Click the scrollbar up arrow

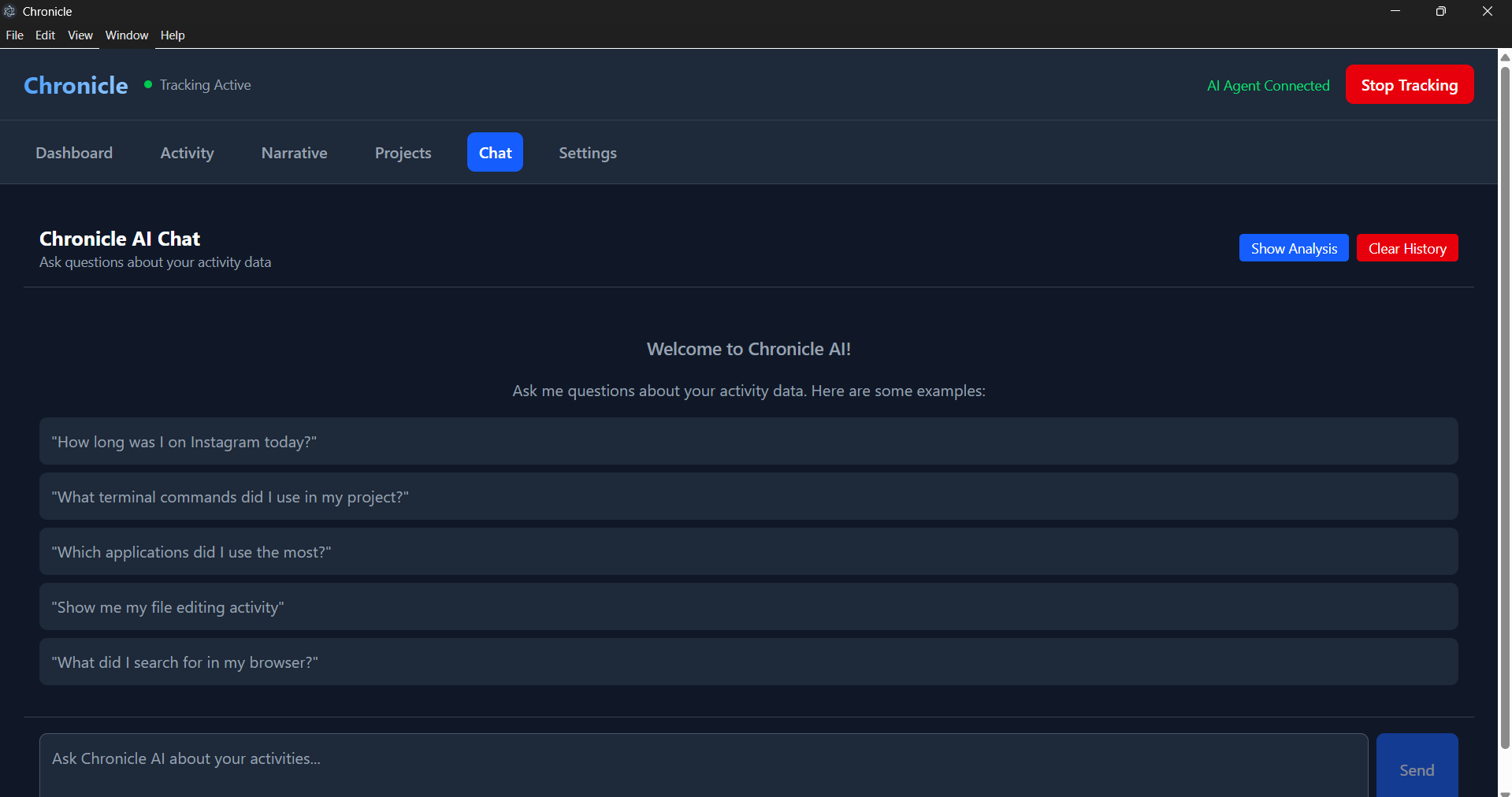pos(1505,57)
